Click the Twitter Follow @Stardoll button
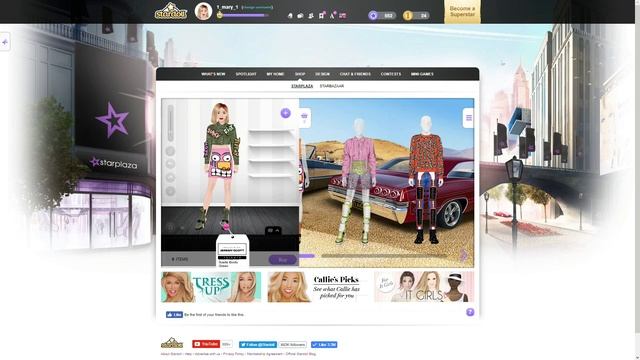Screen dimensions: 640x360 point(258,344)
